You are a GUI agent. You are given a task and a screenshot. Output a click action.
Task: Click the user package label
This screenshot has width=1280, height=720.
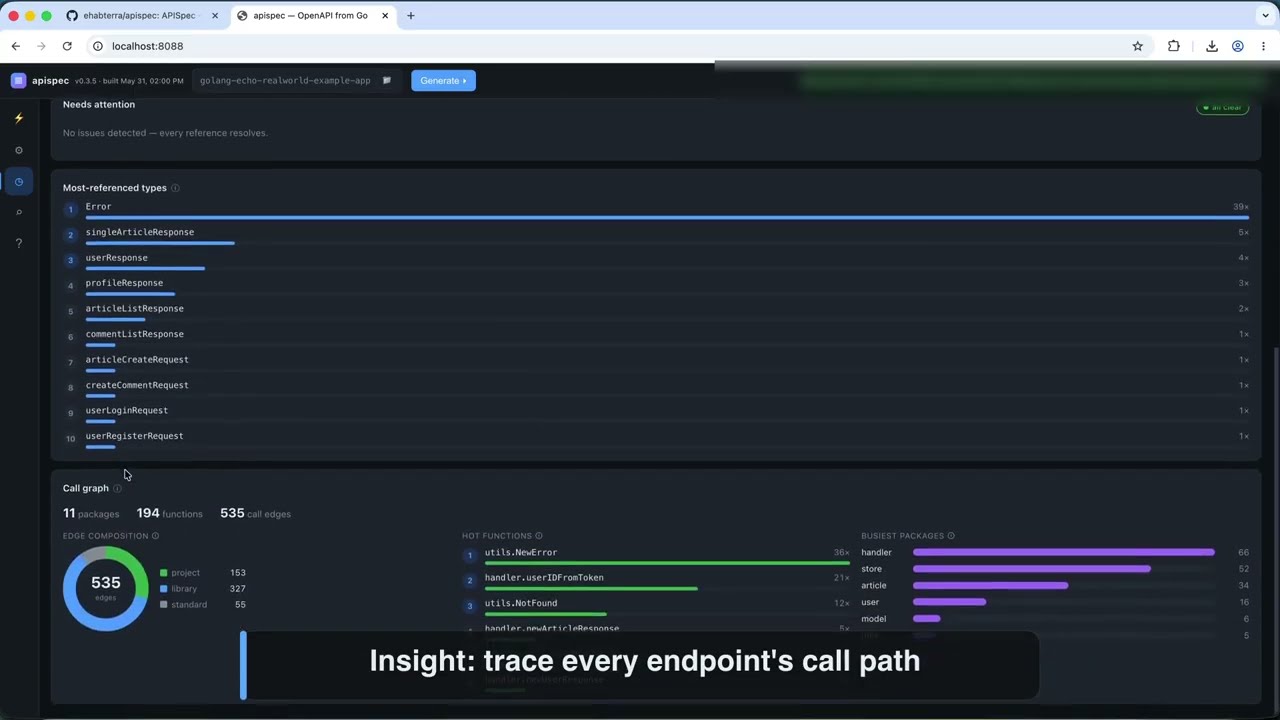point(870,602)
